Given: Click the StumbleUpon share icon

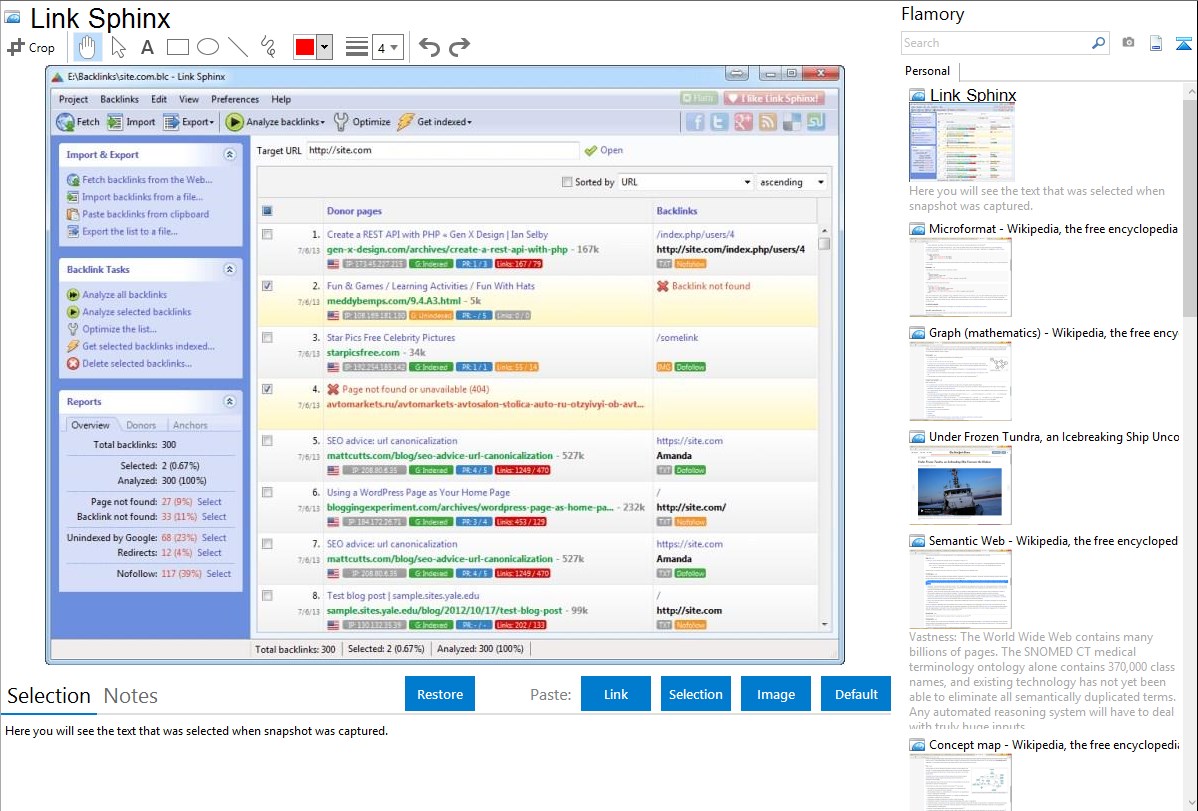Looking at the screenshot, I should pos(816,122).
